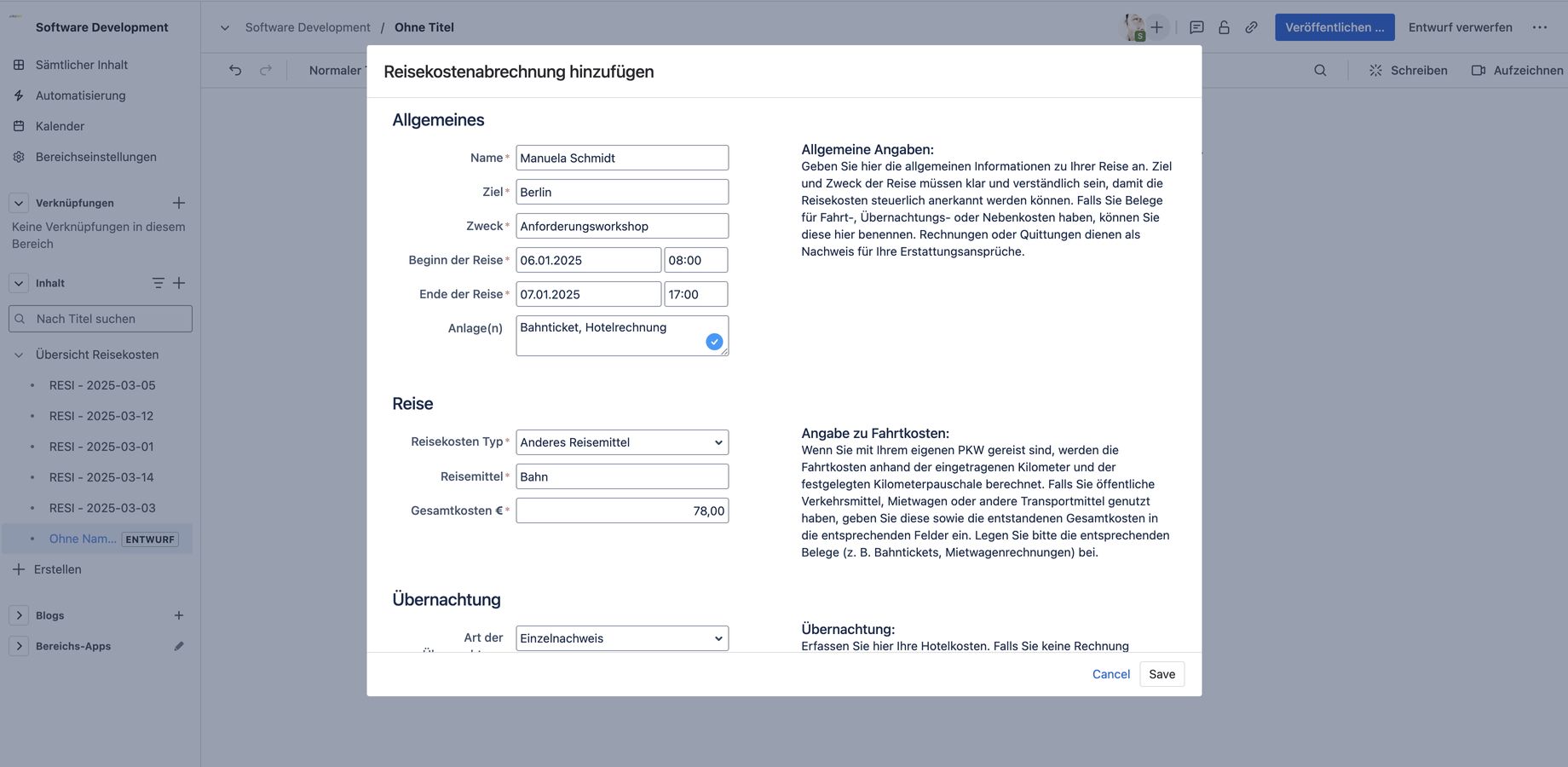Screen dimensions: 1568x767
Task: Open page restrictions lock icon
Action: (1224, 27)
